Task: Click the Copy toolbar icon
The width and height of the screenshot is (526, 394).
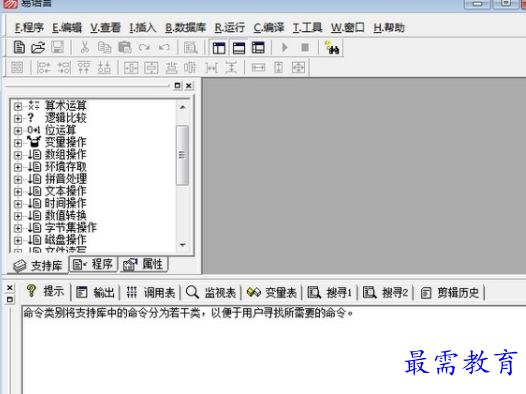Action: [104, 47]
